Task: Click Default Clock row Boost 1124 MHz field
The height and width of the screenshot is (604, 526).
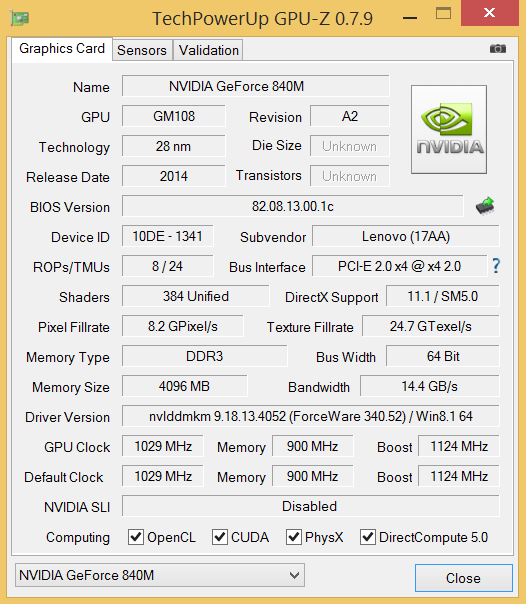Action: tap(459, 476)
